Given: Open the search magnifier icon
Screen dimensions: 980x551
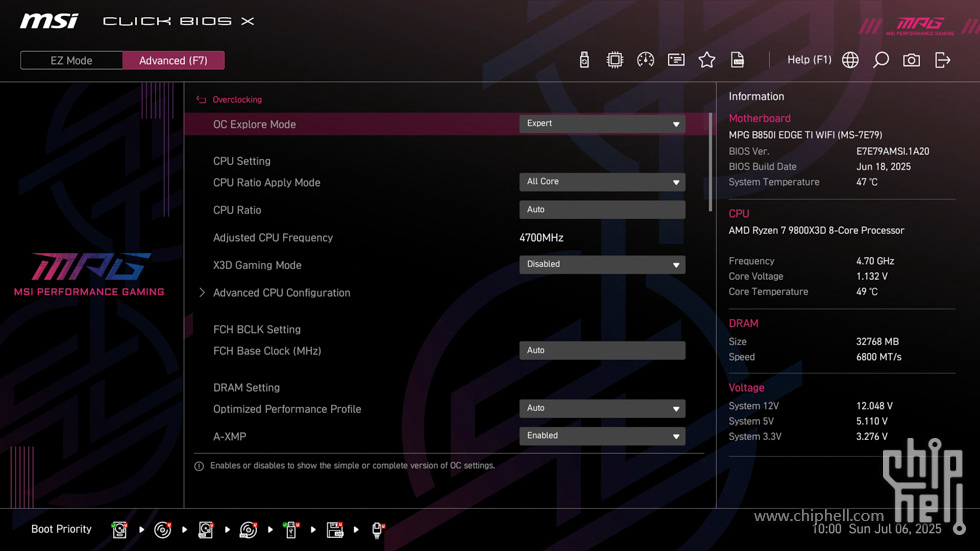Looking at the screenshot, I should click(881, 60).
